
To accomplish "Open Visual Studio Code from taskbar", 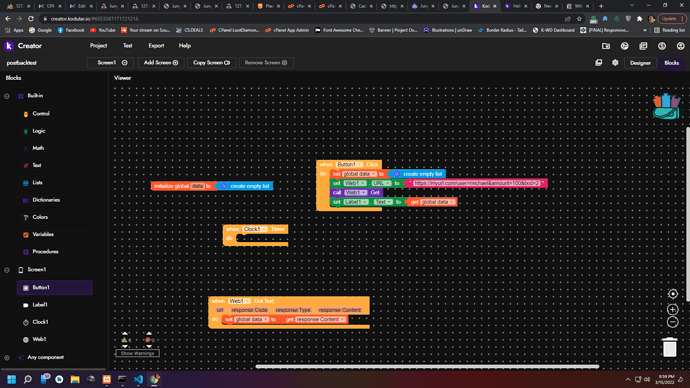I will 138,379.
